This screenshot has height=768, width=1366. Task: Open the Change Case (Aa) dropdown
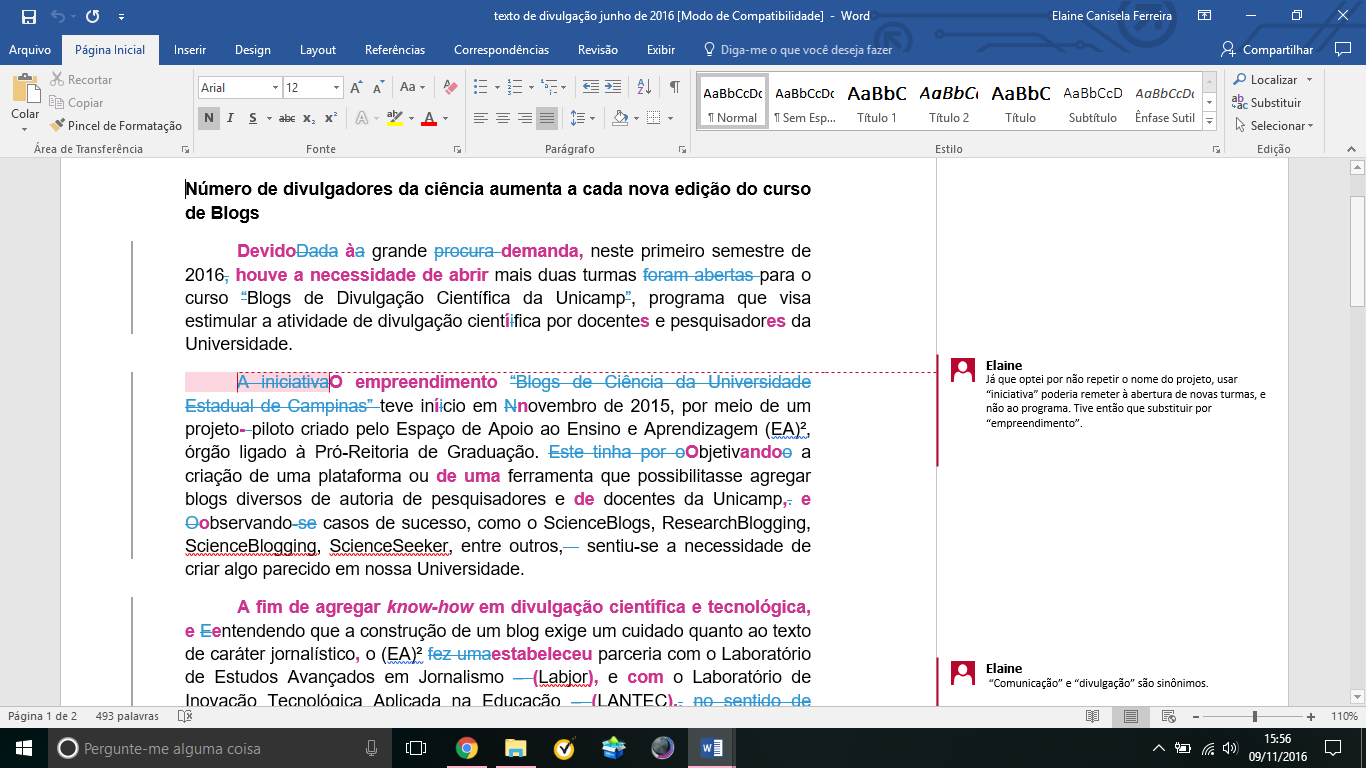(413, 87)
